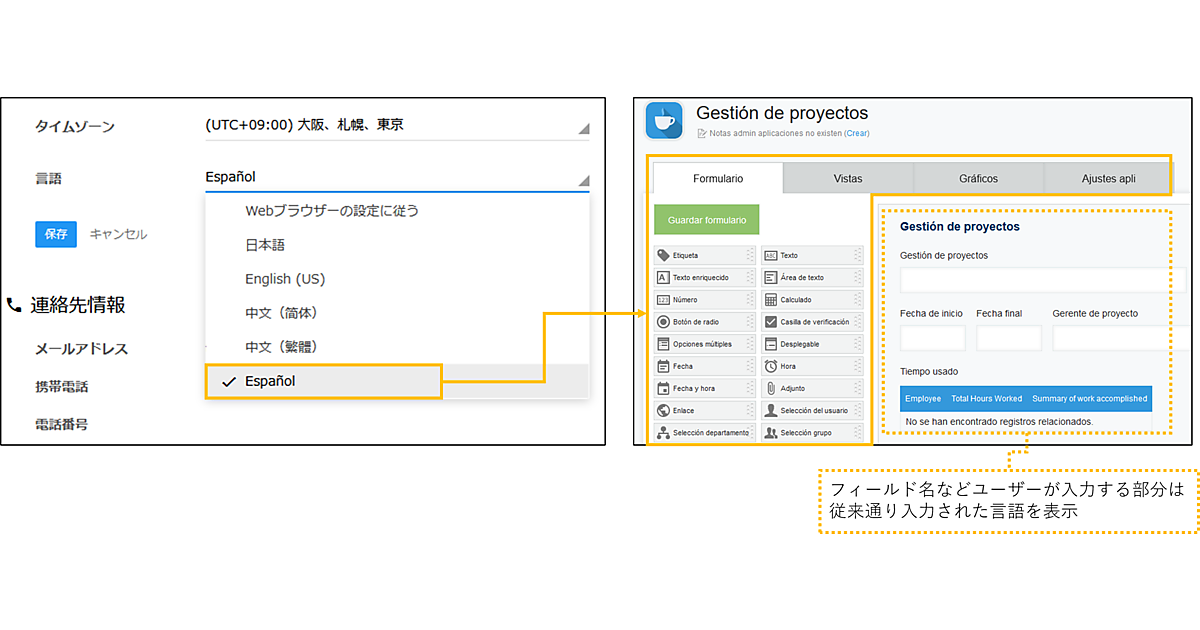Select the Selección grupo icon
Viewport: 1200px width, 630px height.
coord(771,433)
